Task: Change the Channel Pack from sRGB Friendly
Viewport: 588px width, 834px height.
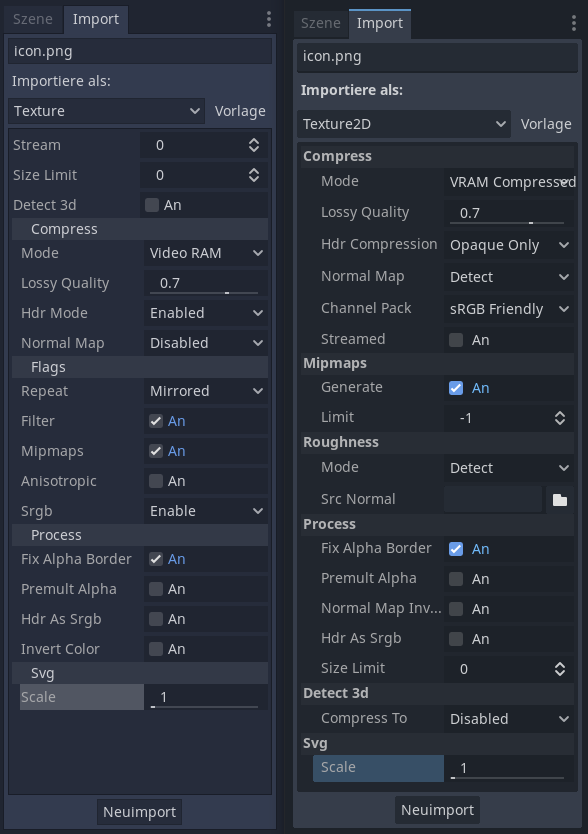Action: click(509, 308)
